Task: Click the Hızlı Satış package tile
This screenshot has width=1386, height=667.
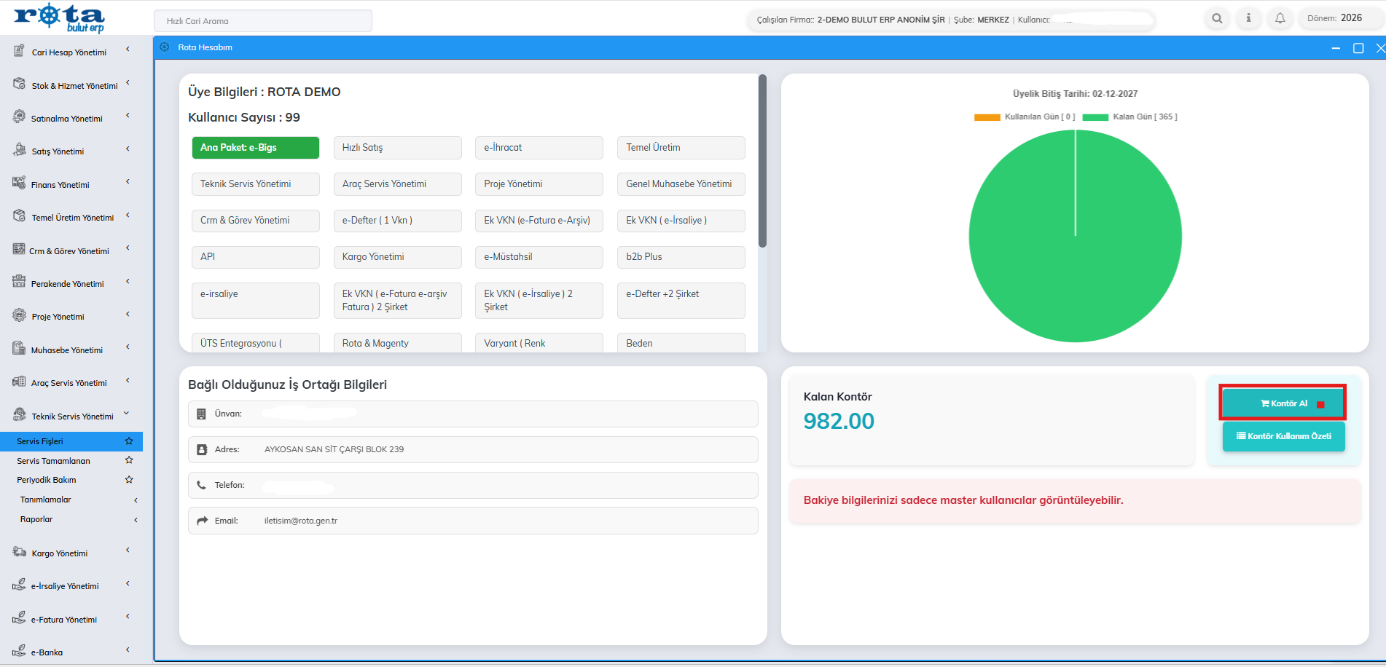Action: [x=397, y=147]
